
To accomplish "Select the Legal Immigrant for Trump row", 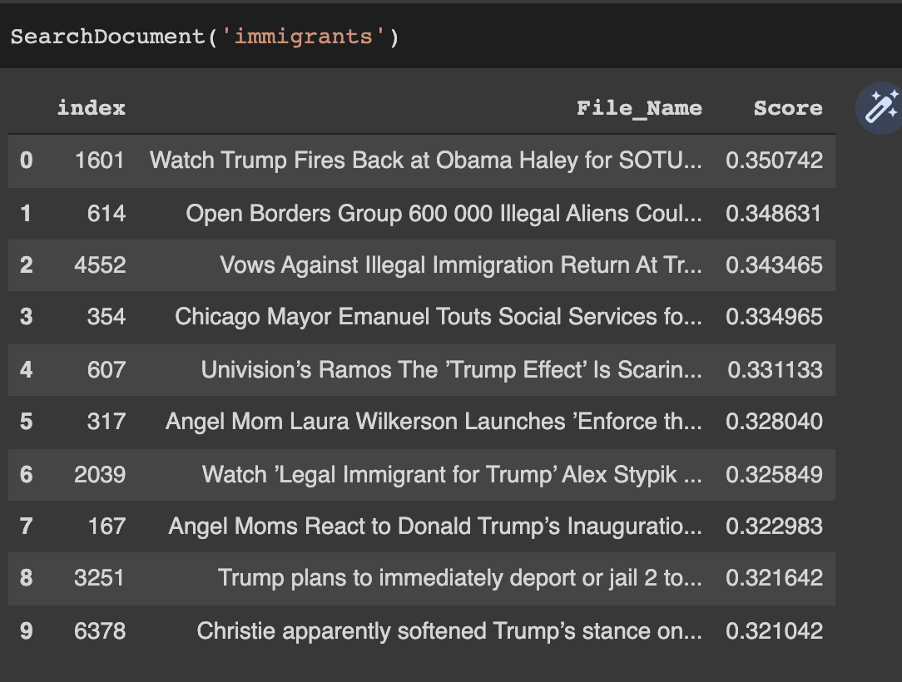I will (451, 473).
